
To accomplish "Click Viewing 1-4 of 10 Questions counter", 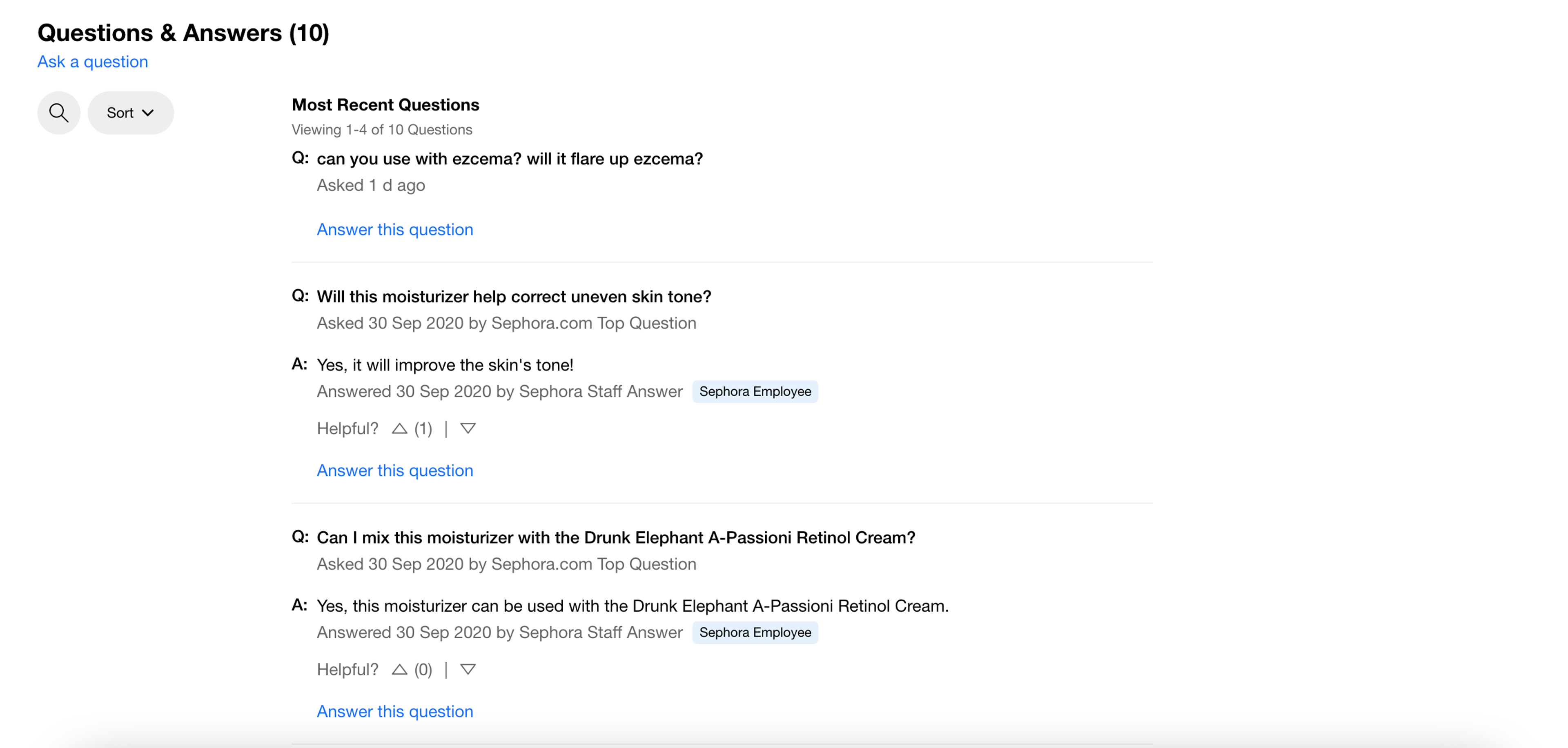I will pyautogui.click(x=382, y=129).
